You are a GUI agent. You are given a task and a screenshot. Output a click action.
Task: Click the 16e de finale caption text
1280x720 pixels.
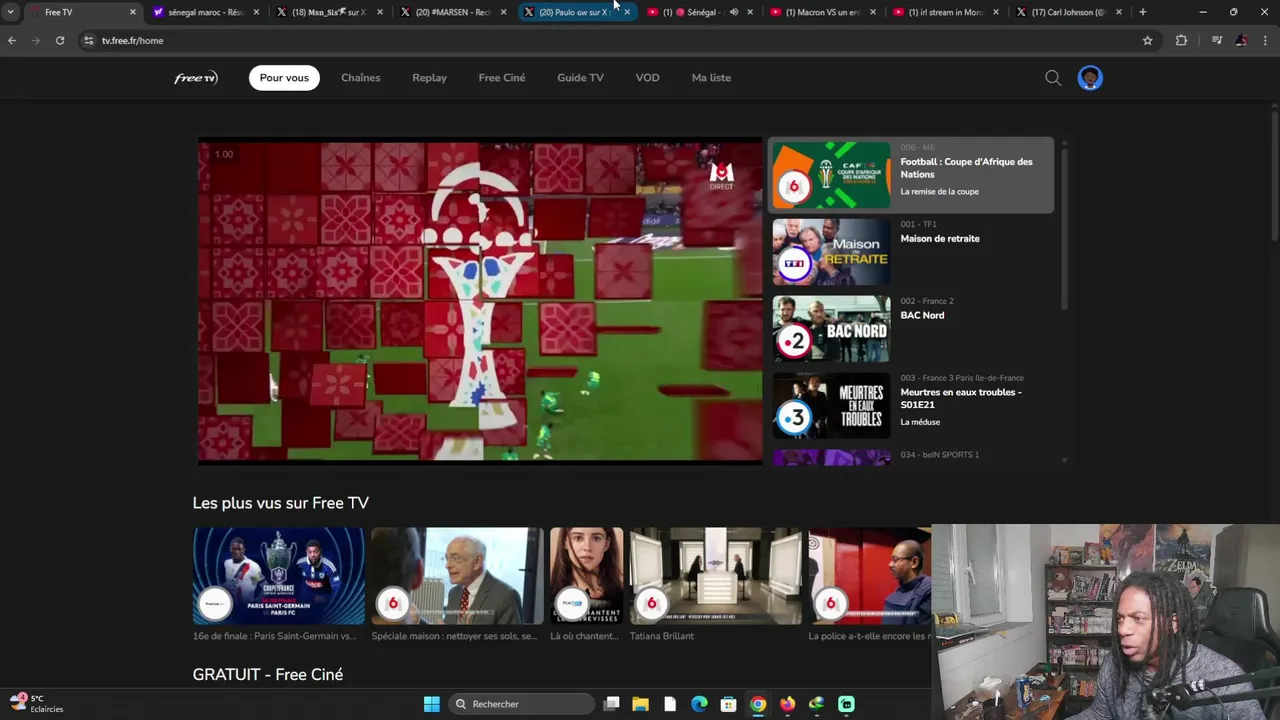click(274, 636)
